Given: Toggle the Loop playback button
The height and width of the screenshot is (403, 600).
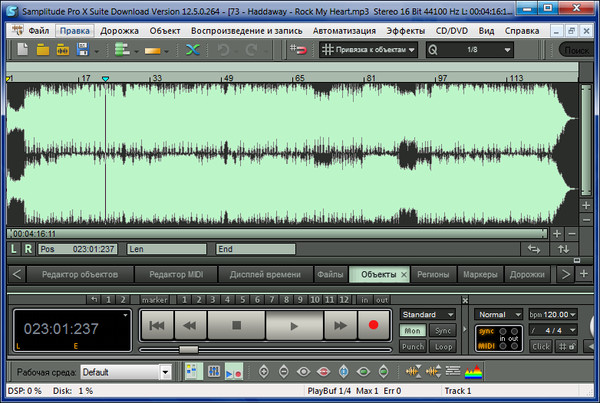Looking at the screenshot, I should [443, 346].
